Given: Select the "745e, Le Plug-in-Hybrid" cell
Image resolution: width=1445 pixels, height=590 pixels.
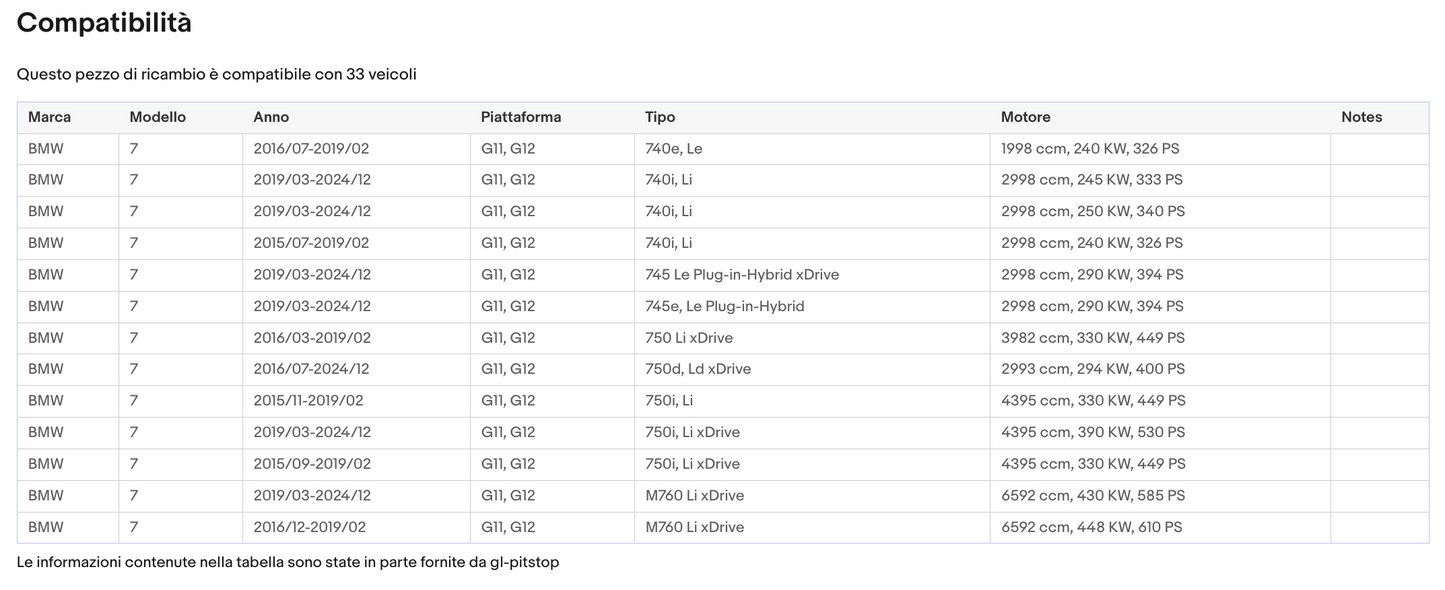Looking at the screenshot, I should [725, 306].
